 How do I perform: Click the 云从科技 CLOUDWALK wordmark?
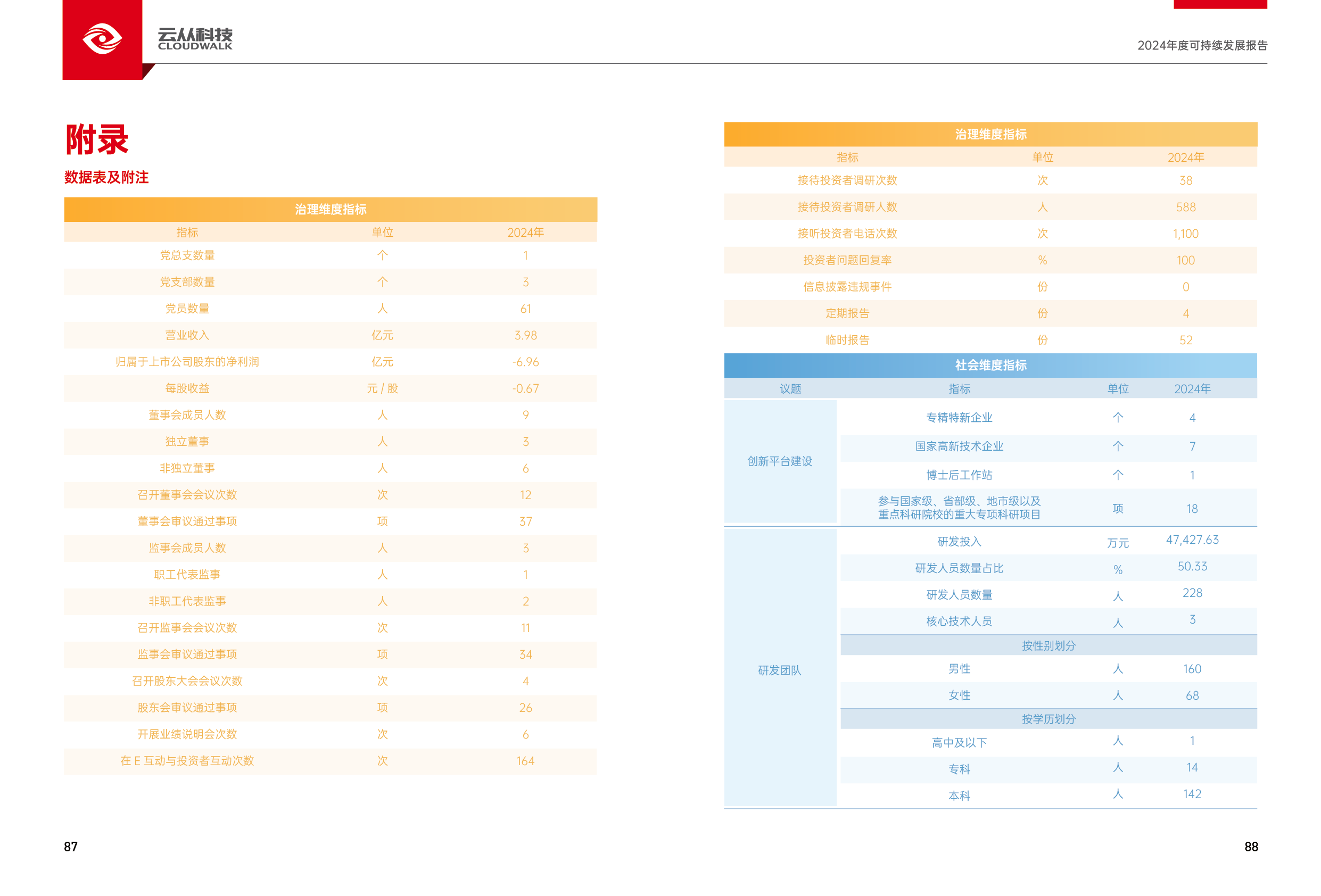(195, 39)
